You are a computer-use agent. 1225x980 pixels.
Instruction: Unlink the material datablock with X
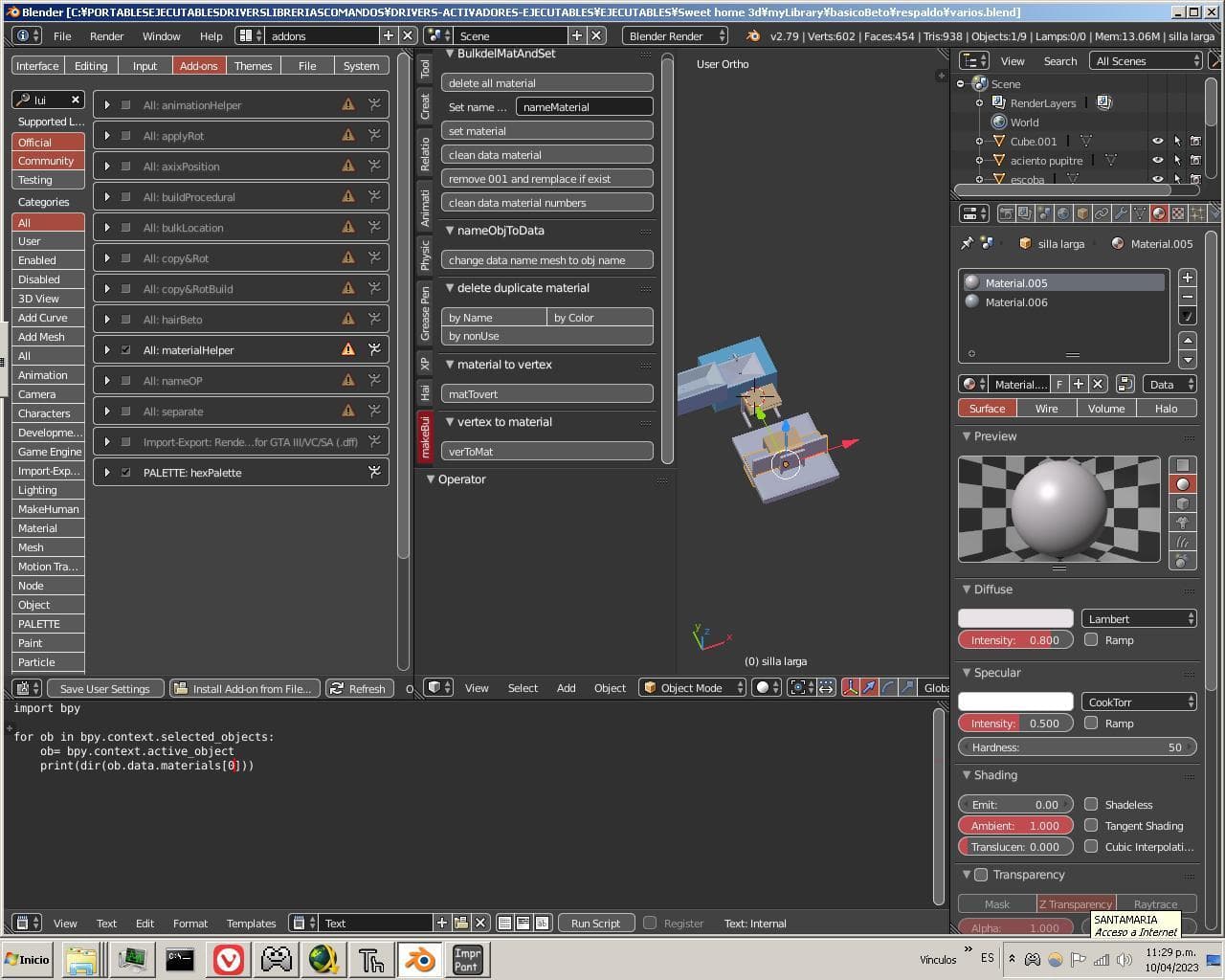1098,384
